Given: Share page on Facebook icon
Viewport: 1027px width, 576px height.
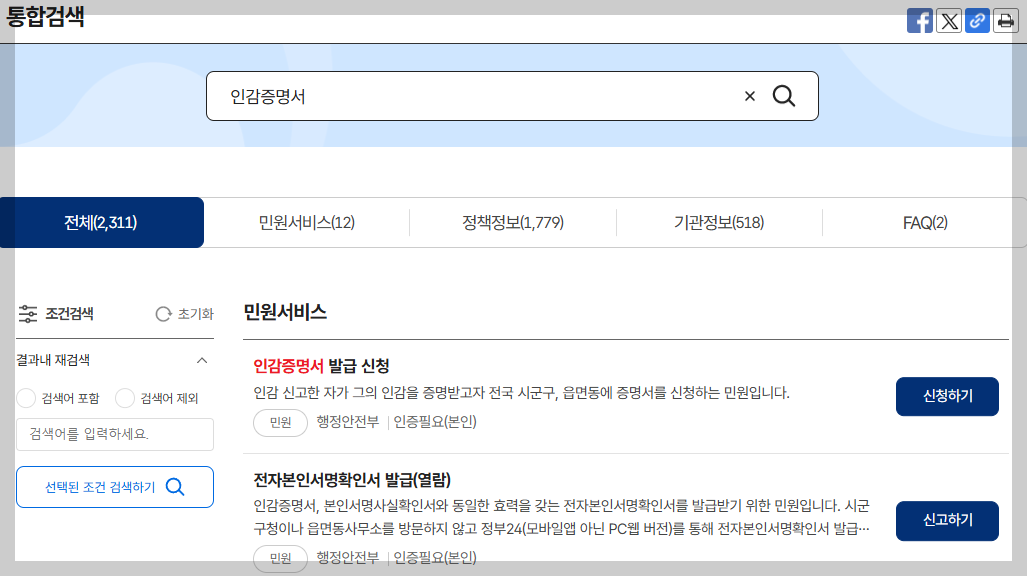Looking at the screenshot, I should [x=920, y=21].
